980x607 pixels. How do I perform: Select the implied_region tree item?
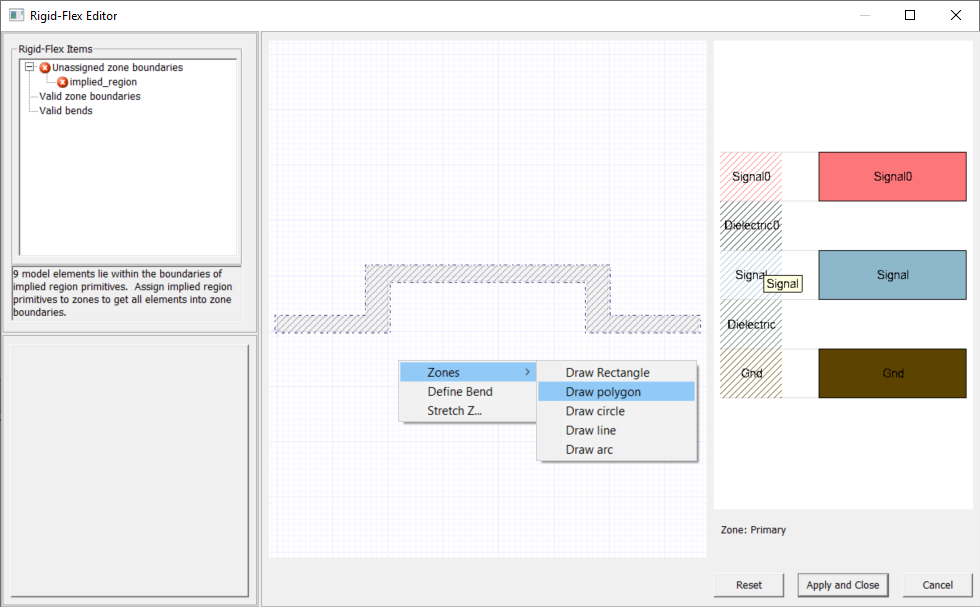pos(103,82)
